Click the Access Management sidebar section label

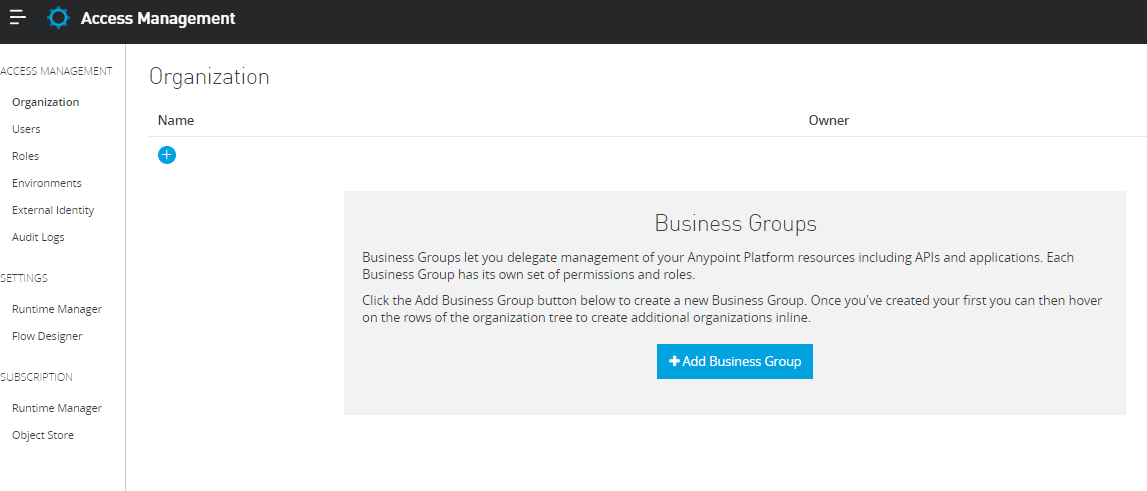tap(56, 71)
